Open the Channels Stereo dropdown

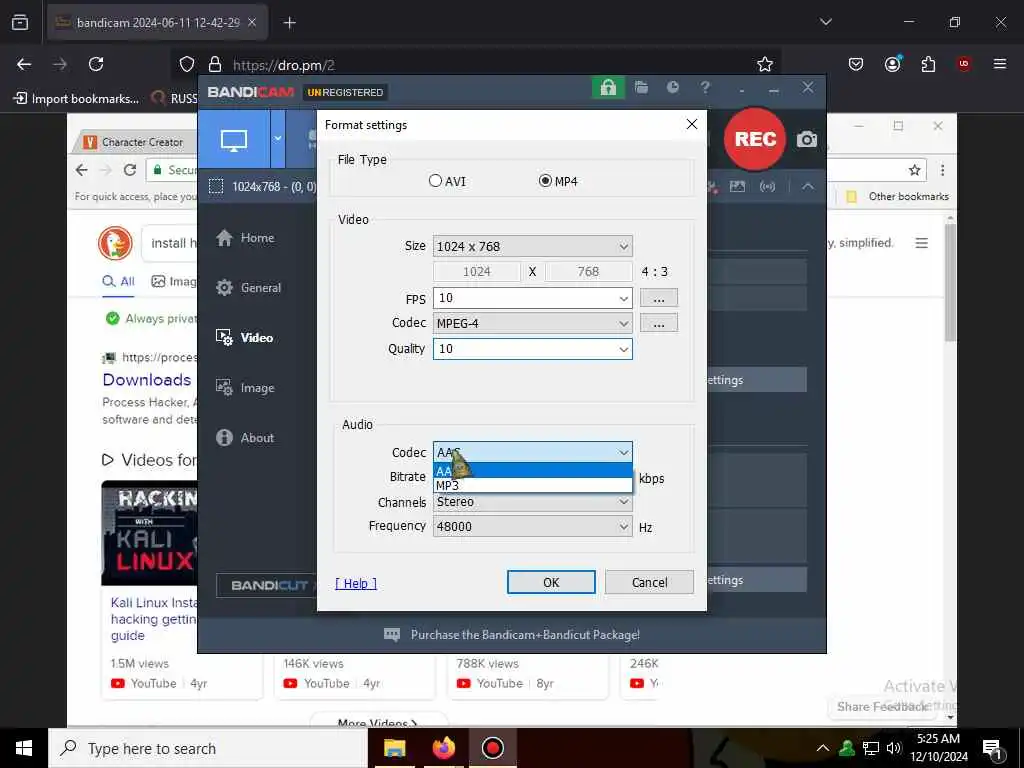pos(532,502)
